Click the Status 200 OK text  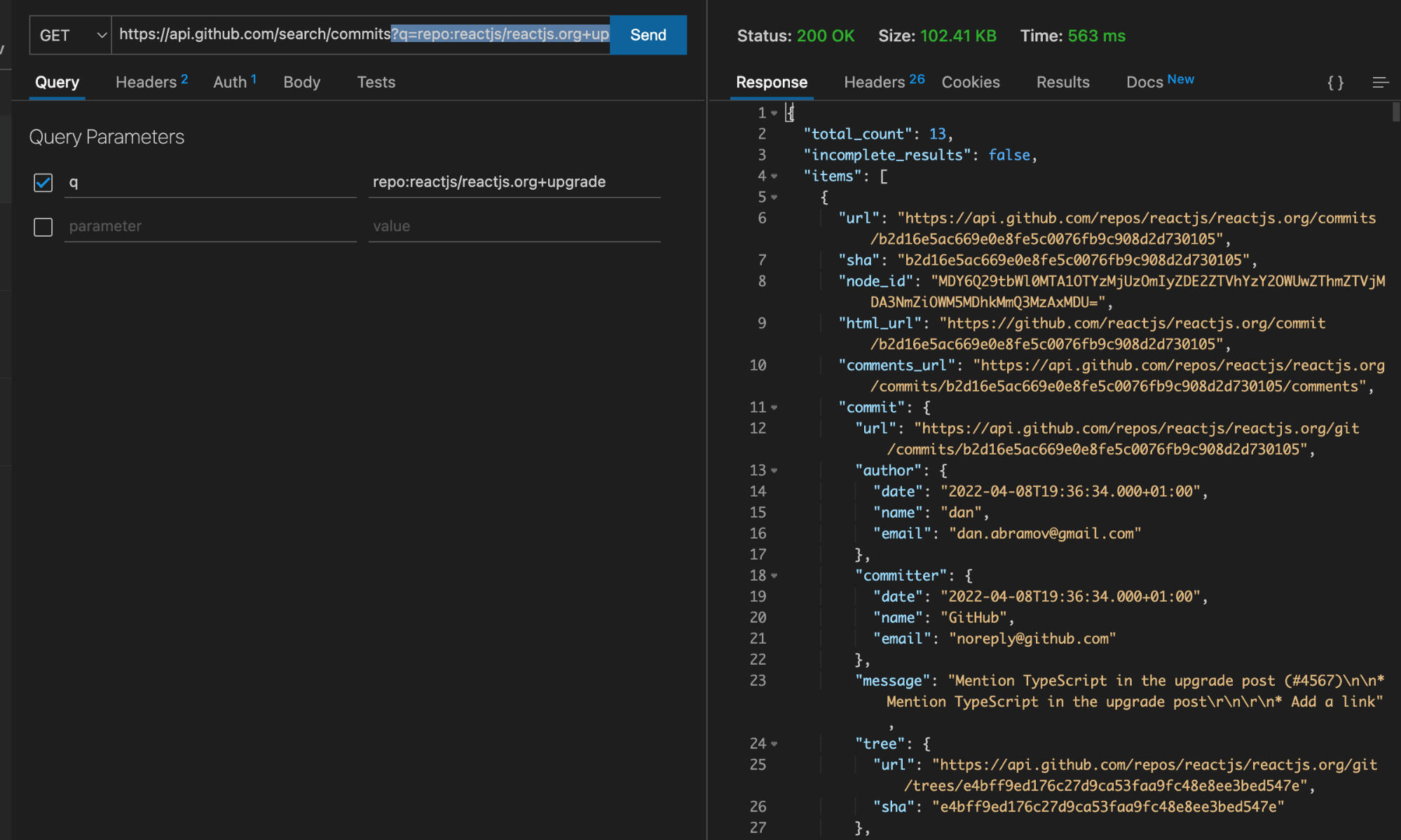[795, 36]
